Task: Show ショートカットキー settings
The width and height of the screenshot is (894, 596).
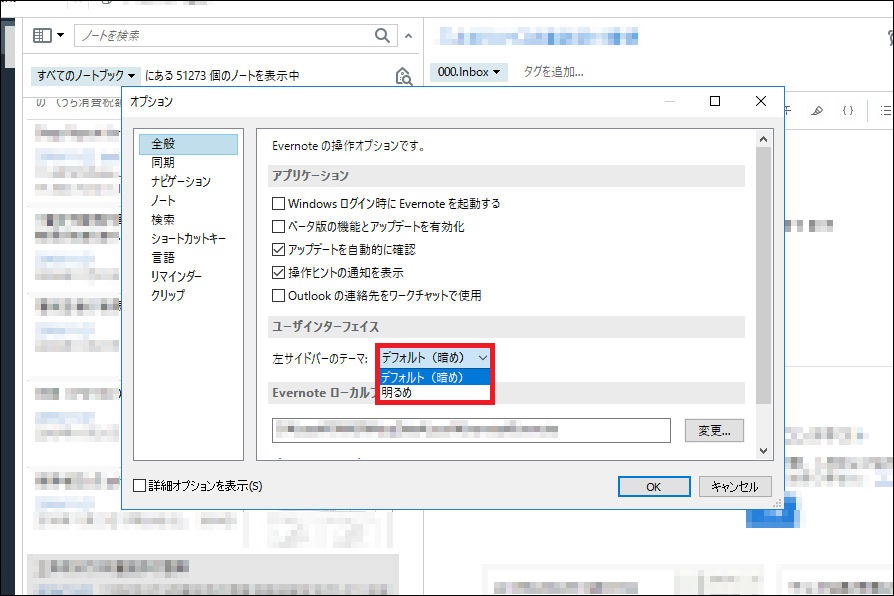Action: [x=188, y=238]
